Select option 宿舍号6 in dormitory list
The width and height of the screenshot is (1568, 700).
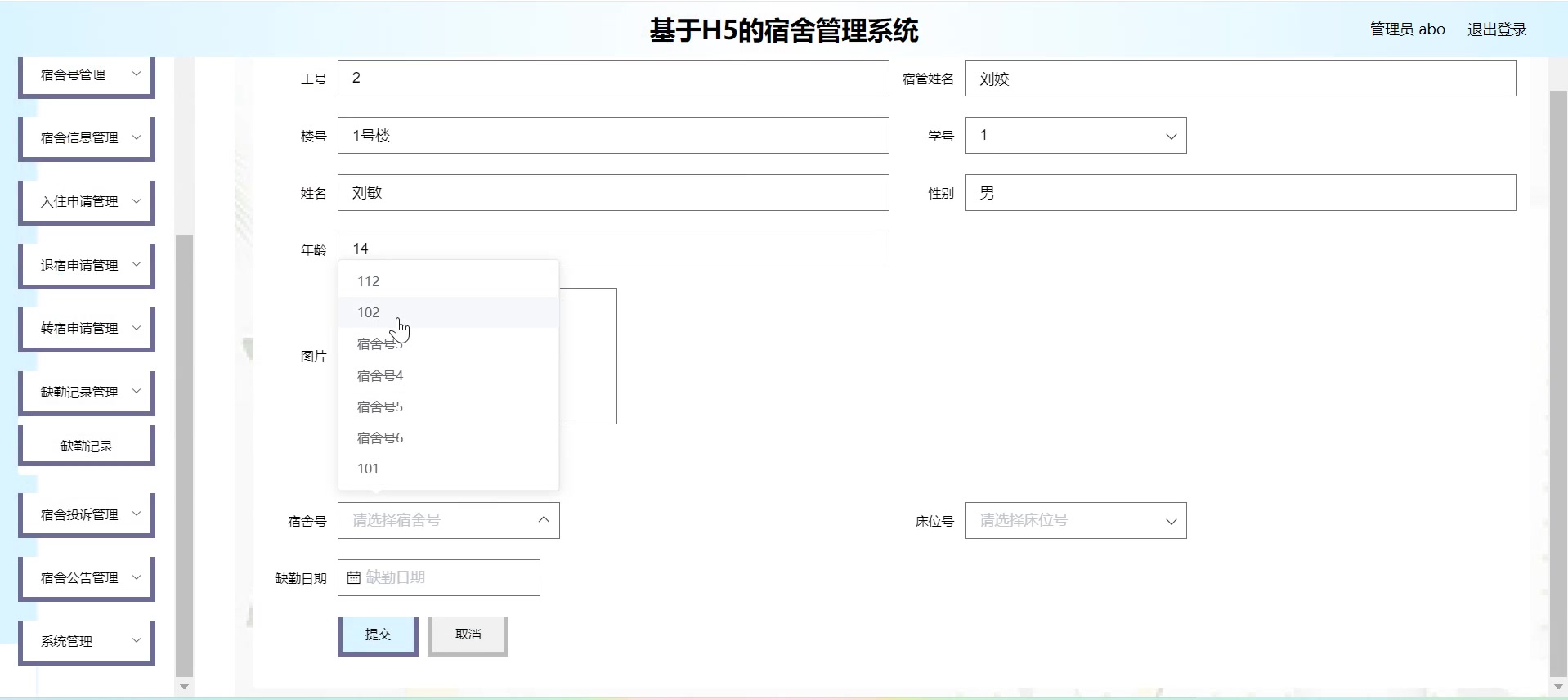point(449,438)
